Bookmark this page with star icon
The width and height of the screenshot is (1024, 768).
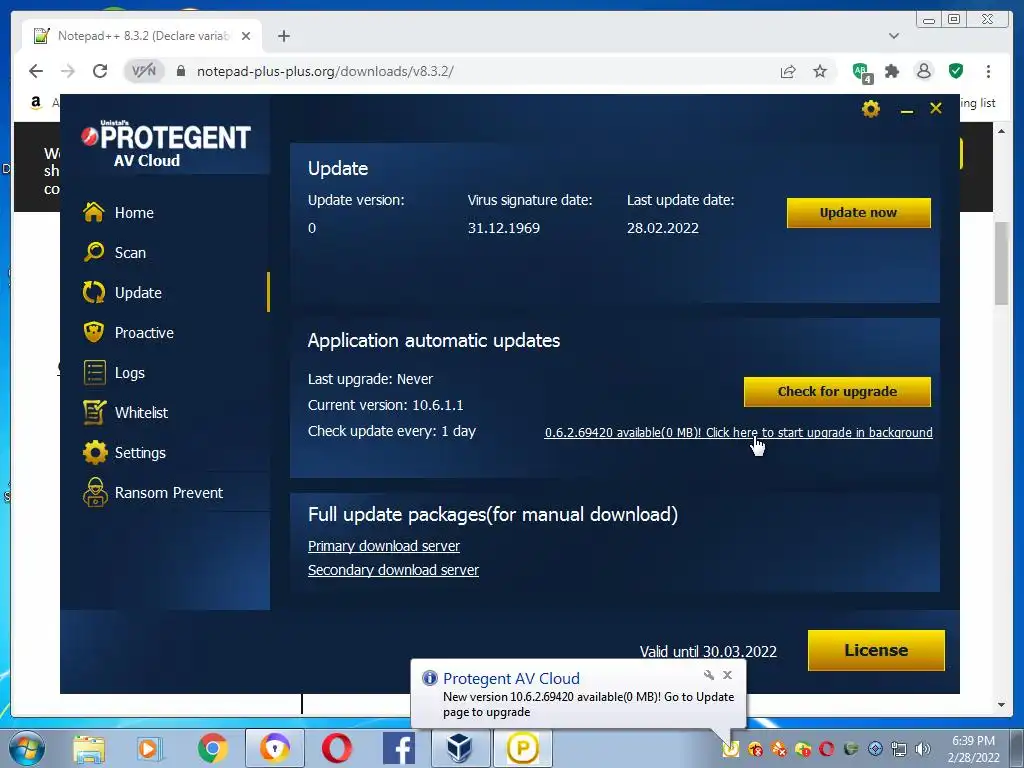click(820, 71)
